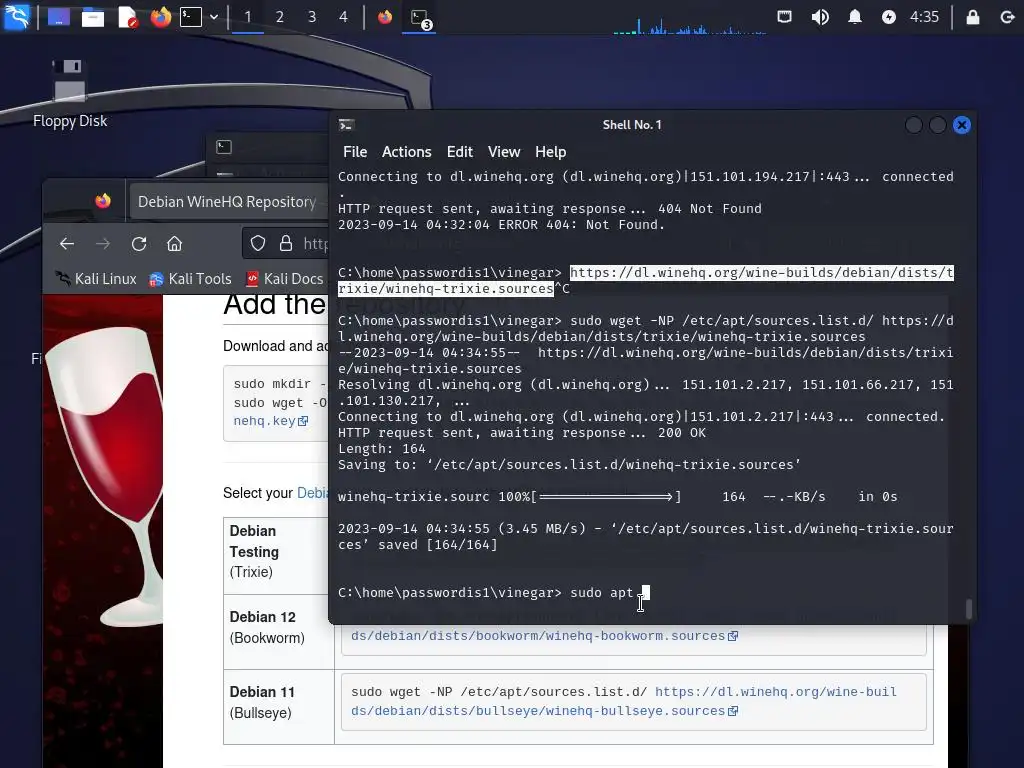This screenshot has width=1024, height=768.
Task: Go to Firefox home page
Action: 174,244
